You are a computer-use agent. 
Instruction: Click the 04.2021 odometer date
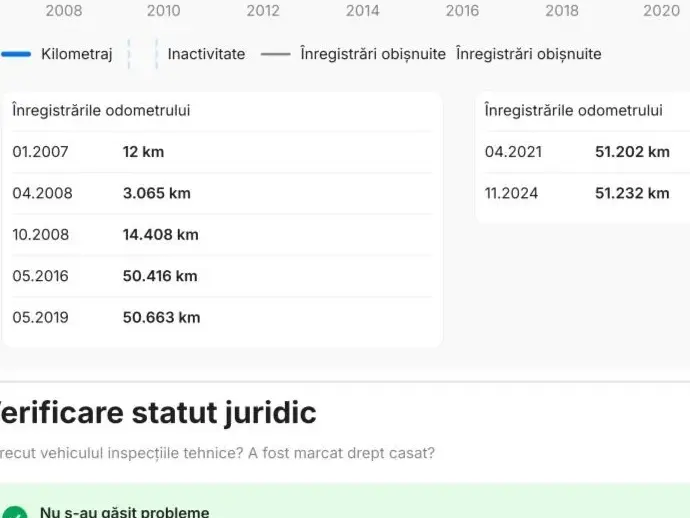coord(513,152)
